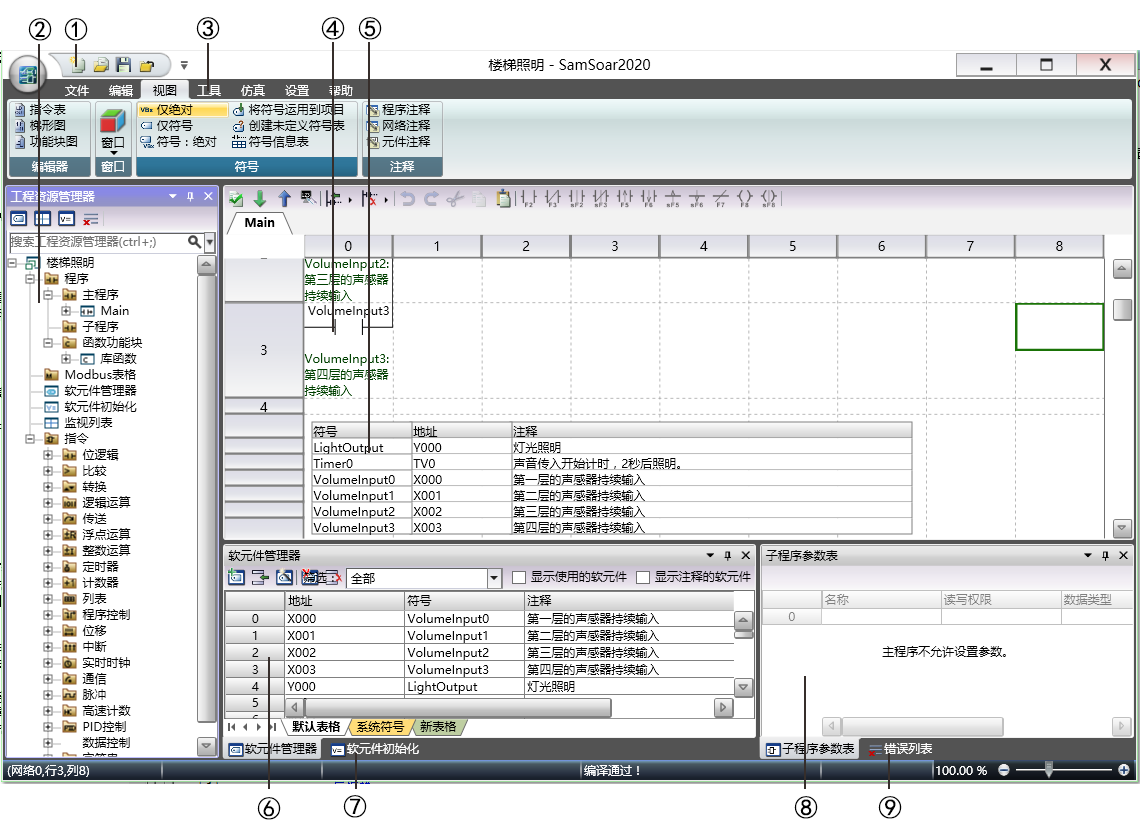Open the 窗口 dropdown in ribbon
Image resolution: width=1140 pixels, height=834 pixels.
[x=113, y=148]
